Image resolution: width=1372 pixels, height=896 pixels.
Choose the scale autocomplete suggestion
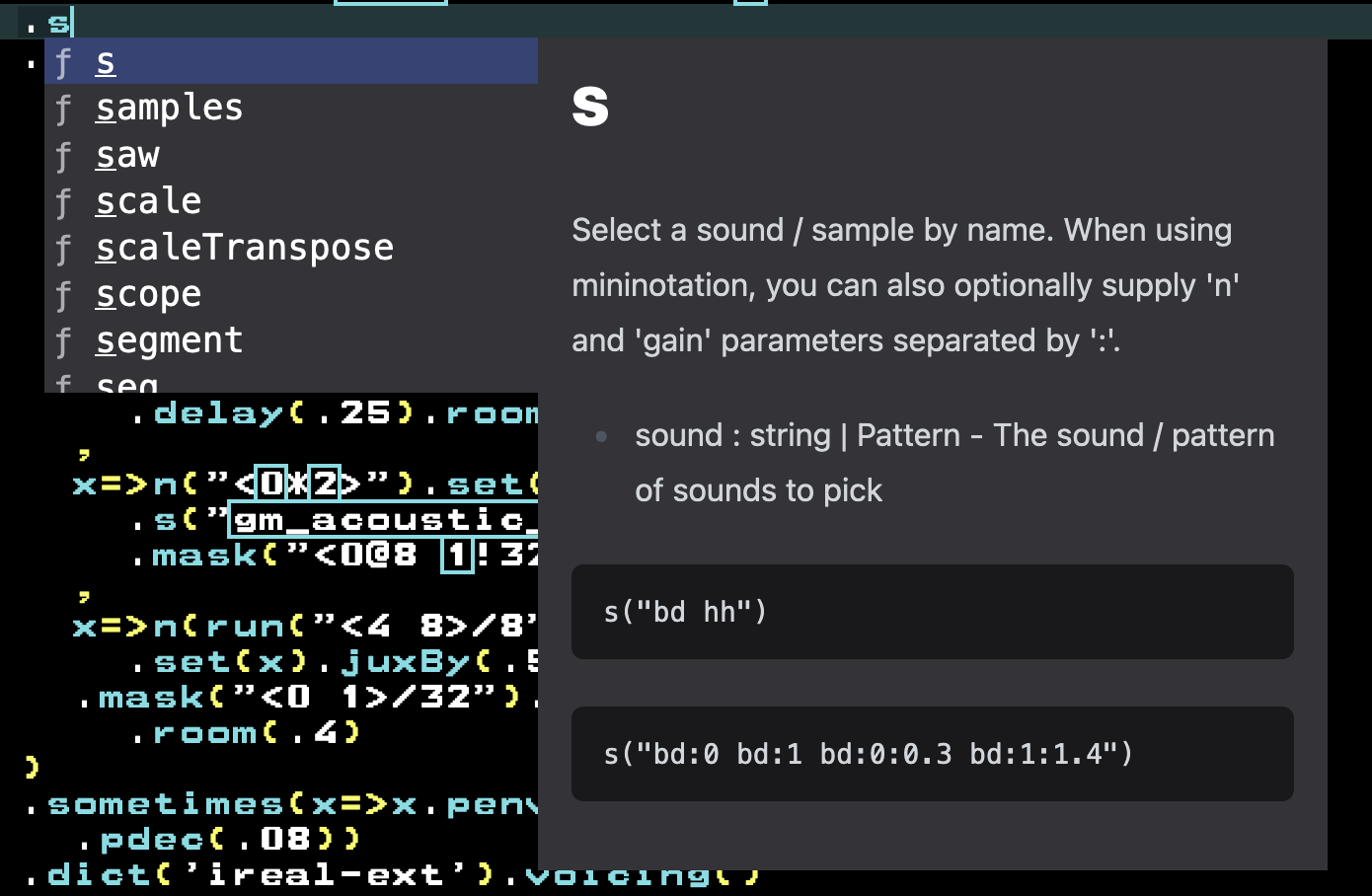[x=149, y=201]
